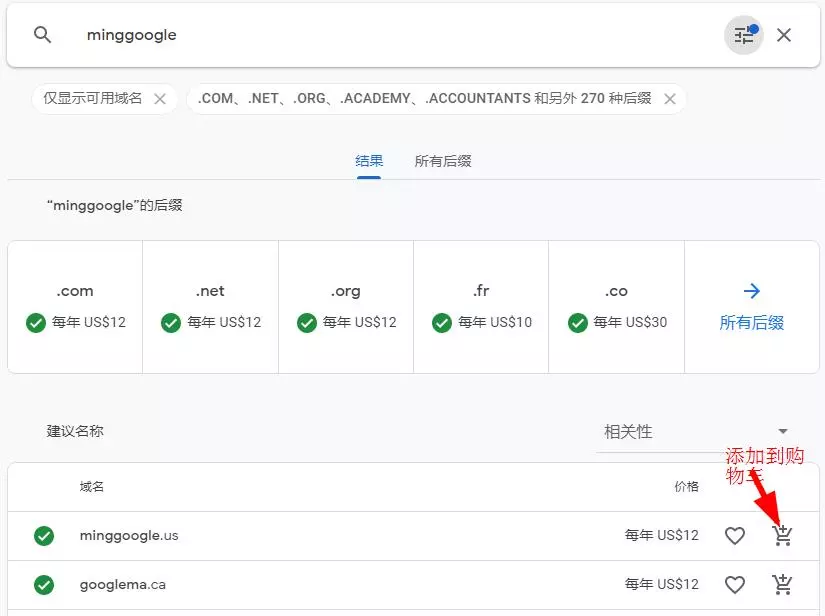Click the googlema.ca domain name
The height and width of the screenshot is (616, 825).
tap(123, 584)
